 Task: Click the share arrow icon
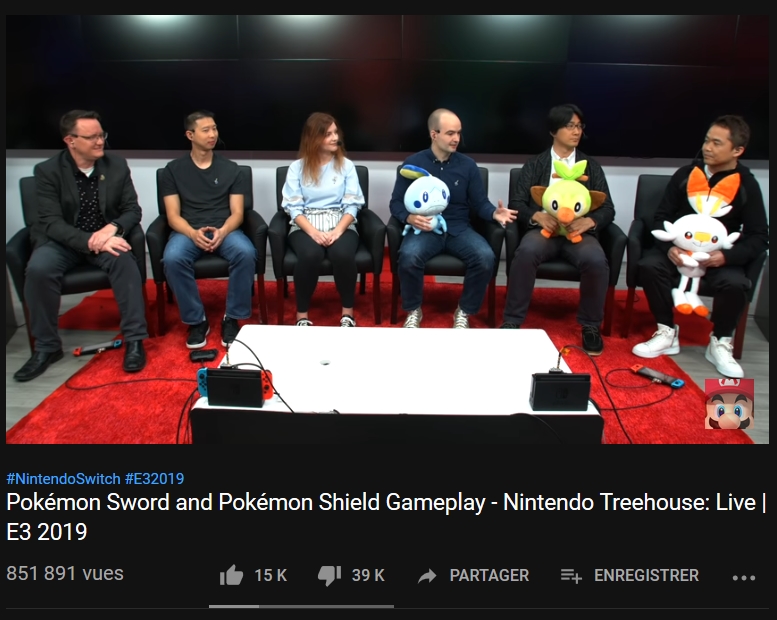pos(427,576)
